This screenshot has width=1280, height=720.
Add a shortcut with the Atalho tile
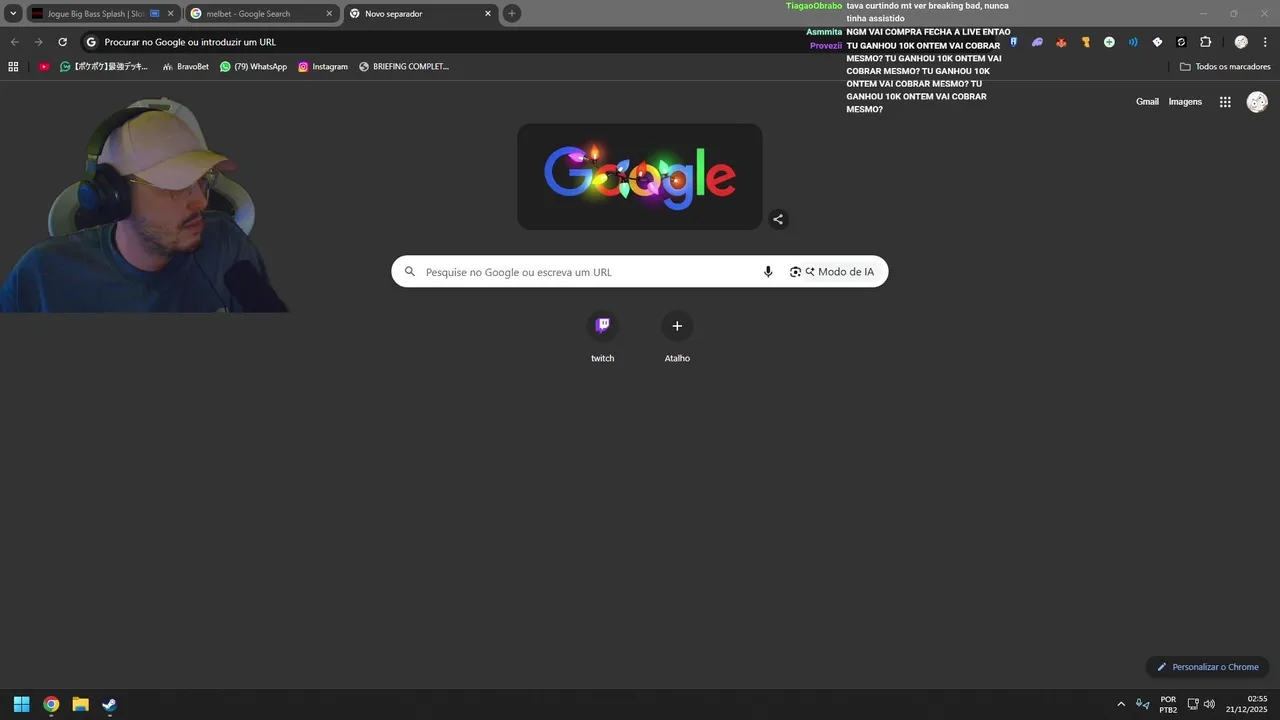[677, 338]
